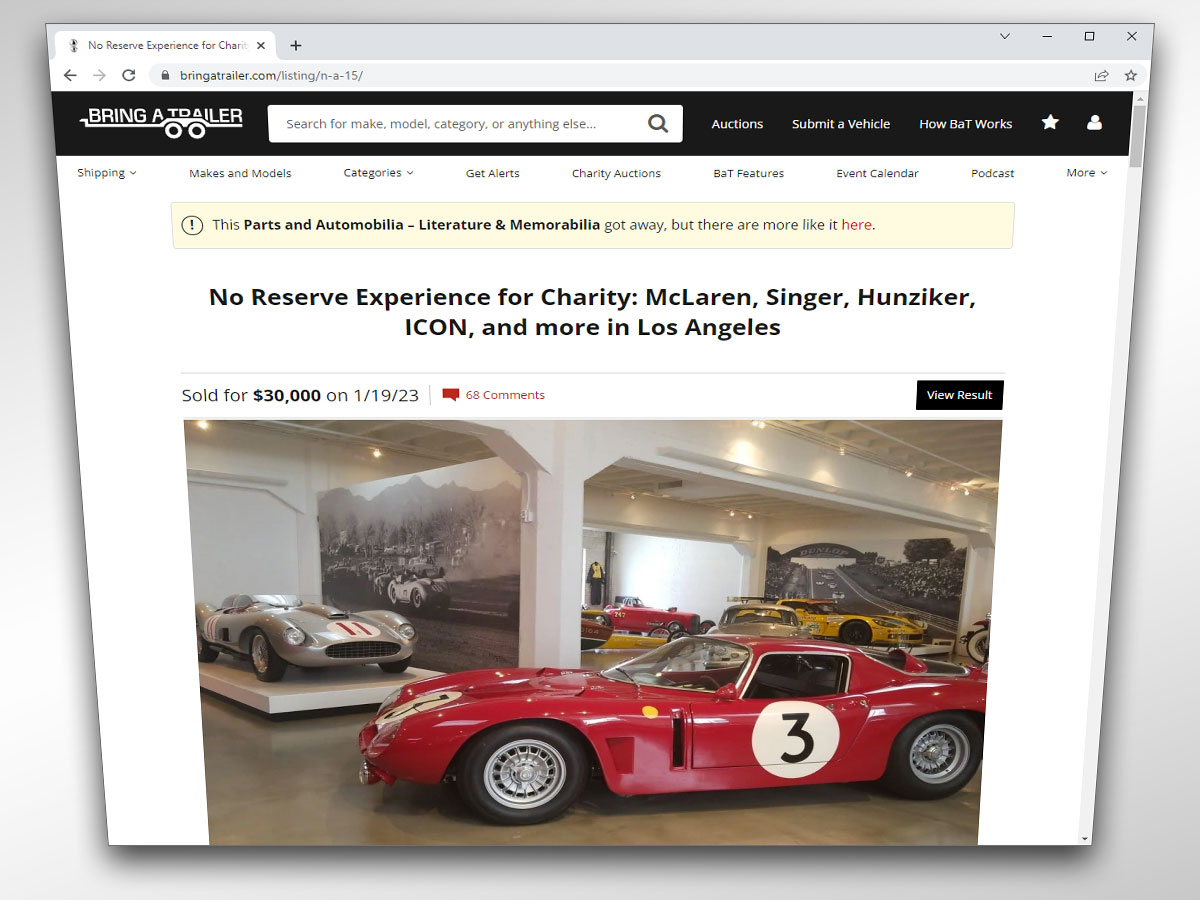
Task: Open new tab with plus button
Action: point(296,45)
